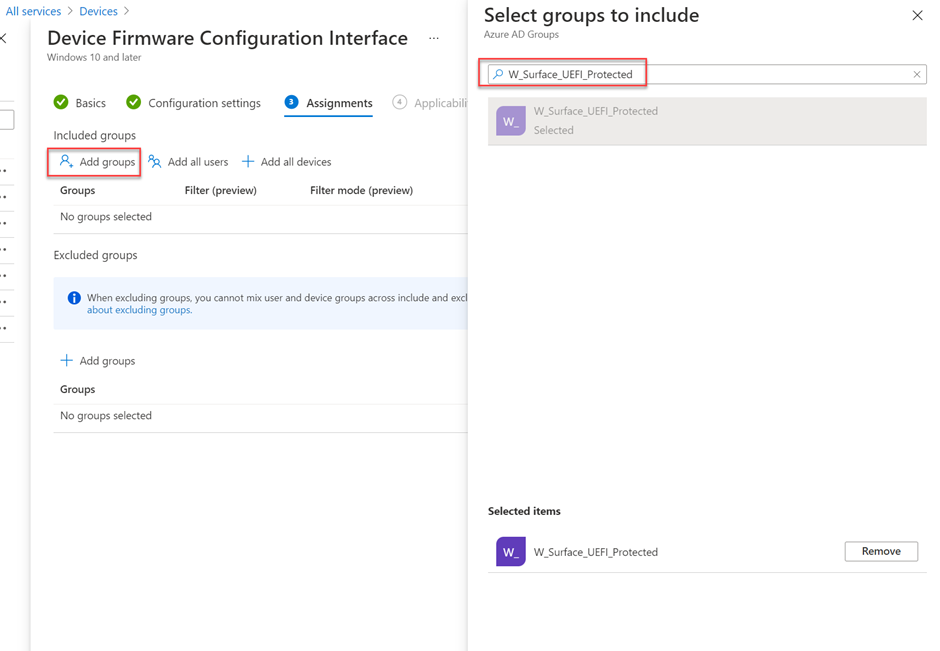Image resolution: width=940 pixels, height=651 pixels.
Task: Open the ellipsis menu beside page title
Action: [x=434, y=39]
